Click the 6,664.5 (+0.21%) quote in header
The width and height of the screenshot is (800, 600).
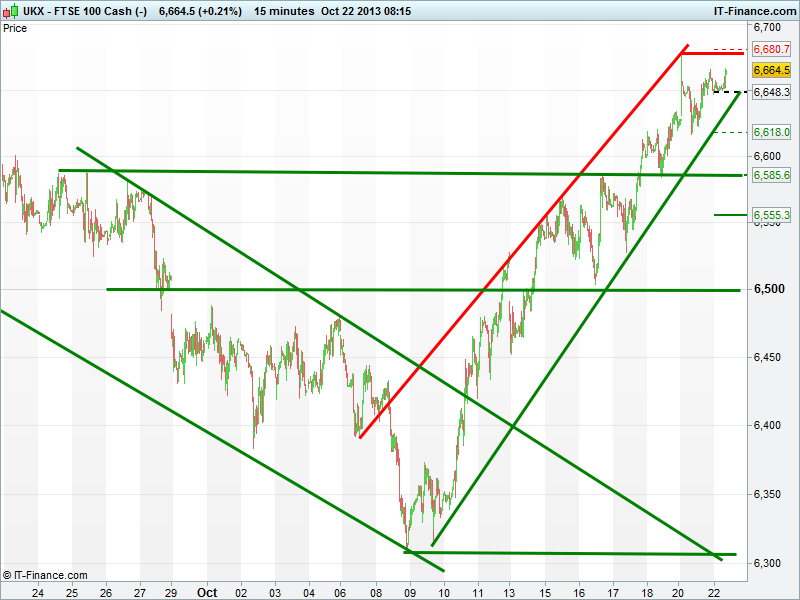pos(201,11)
